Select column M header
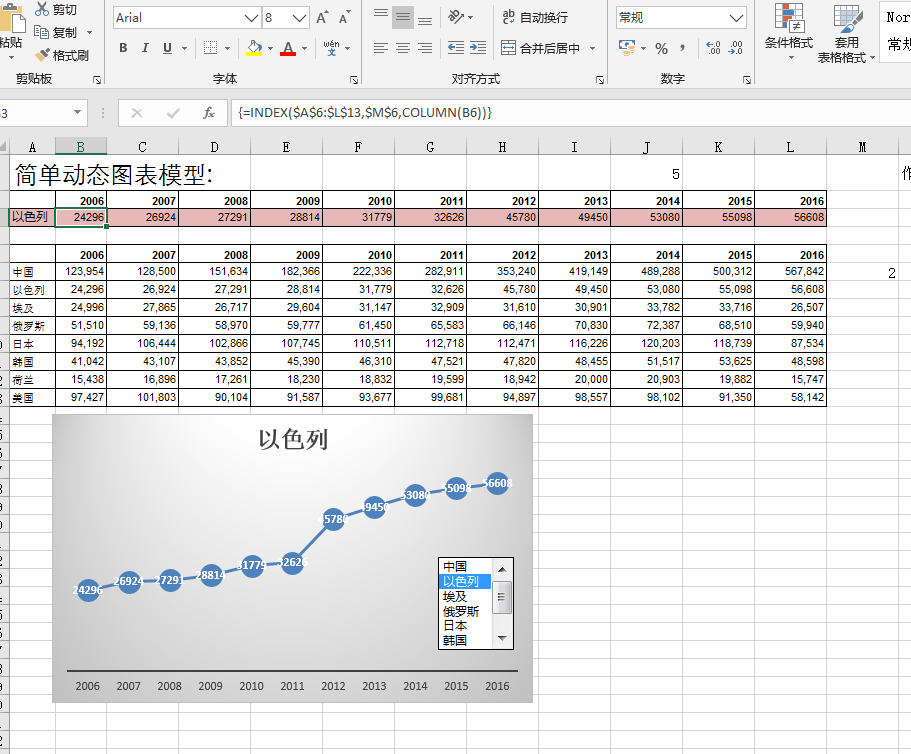911x754 pixels. click(862, 147)
